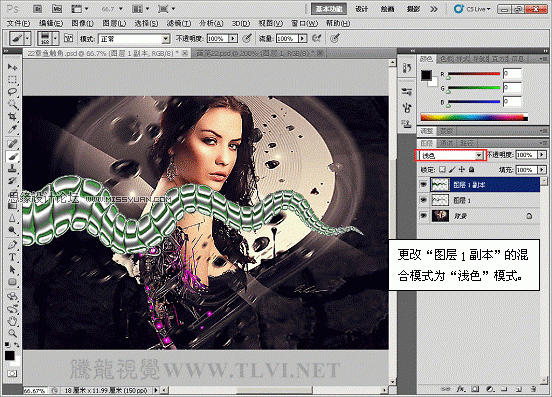
Task: Open the 文件(F) menu
Action: click(x=18, y=23)
